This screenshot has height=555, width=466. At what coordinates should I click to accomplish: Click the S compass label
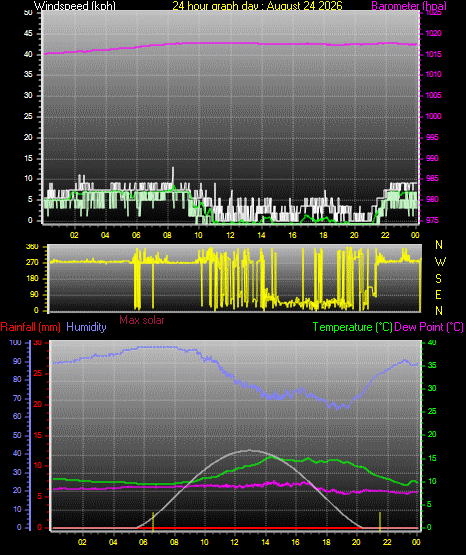[438, 279]
